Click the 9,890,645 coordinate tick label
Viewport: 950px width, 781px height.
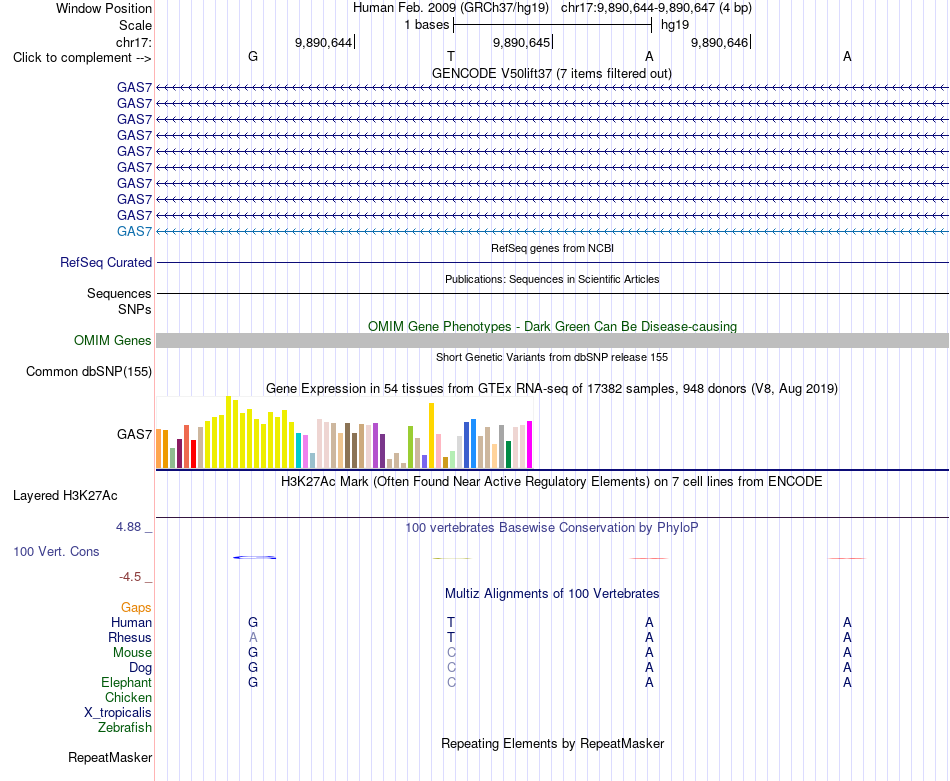click(521, 42)
